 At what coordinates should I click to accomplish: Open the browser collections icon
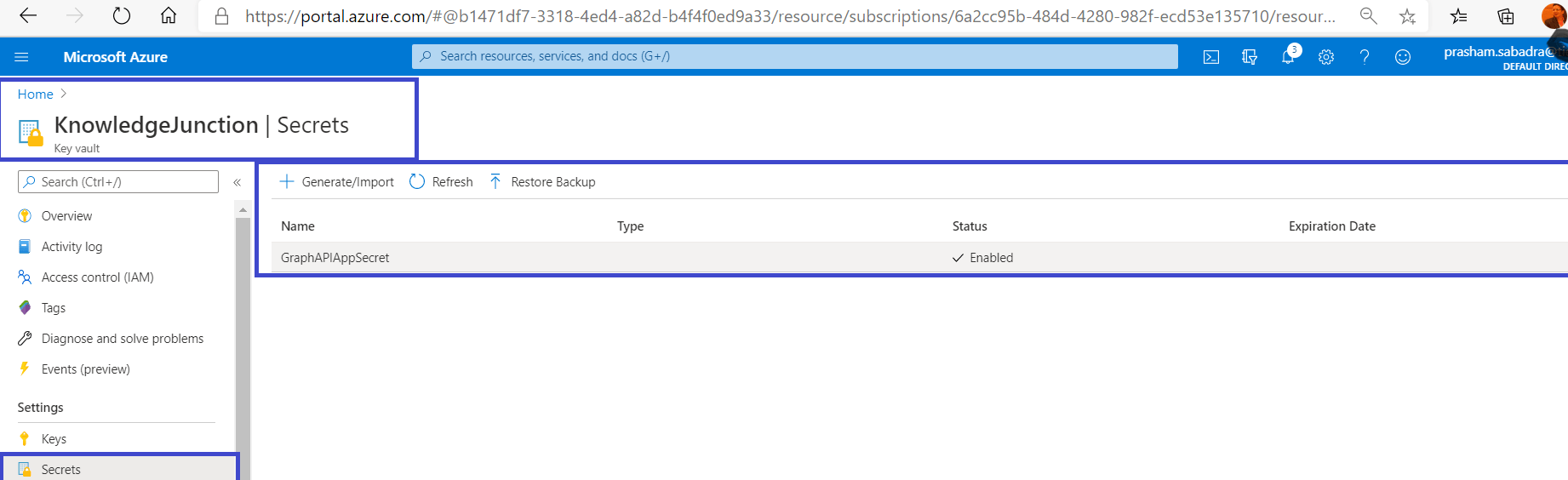(1506, 15)
